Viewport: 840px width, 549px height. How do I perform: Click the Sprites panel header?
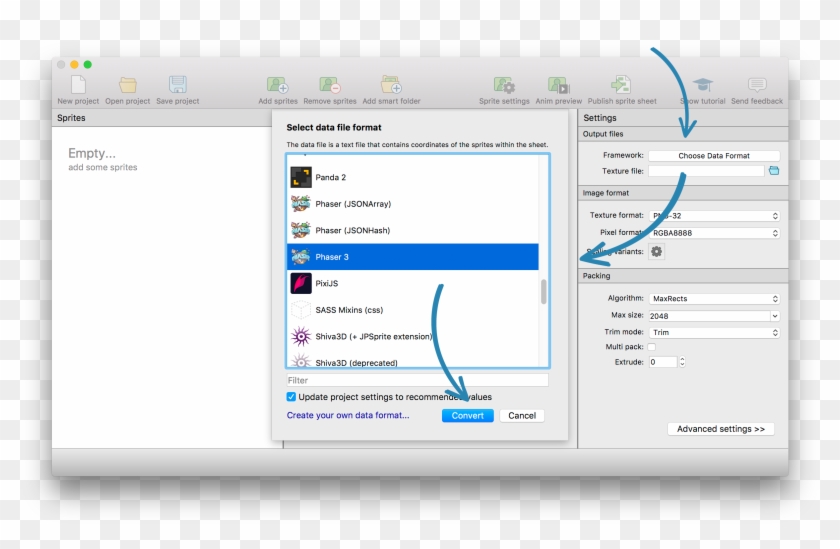click(x=162, y=118)
